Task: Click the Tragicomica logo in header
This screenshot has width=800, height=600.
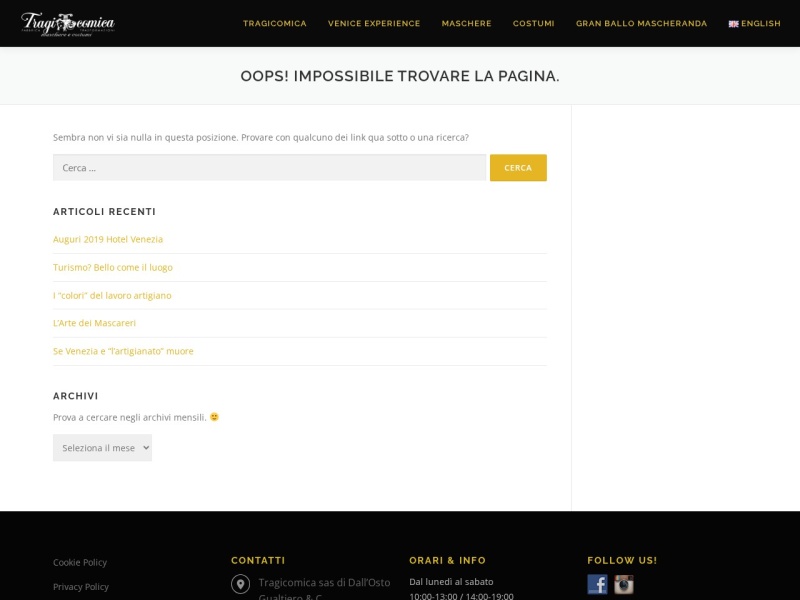Action: pyautogui.click(x=68, y=24)
